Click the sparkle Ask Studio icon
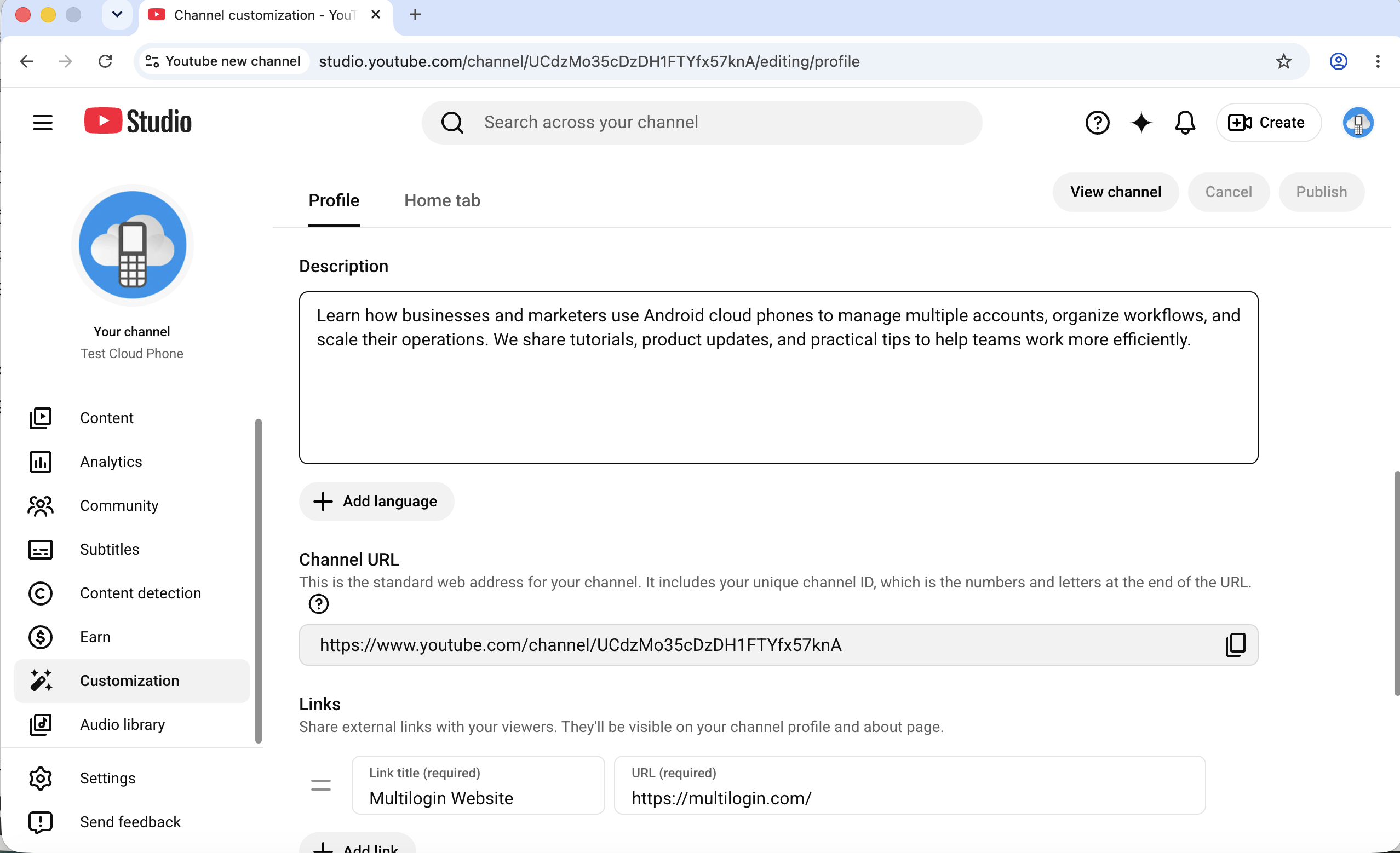 tap(1141, 123)
